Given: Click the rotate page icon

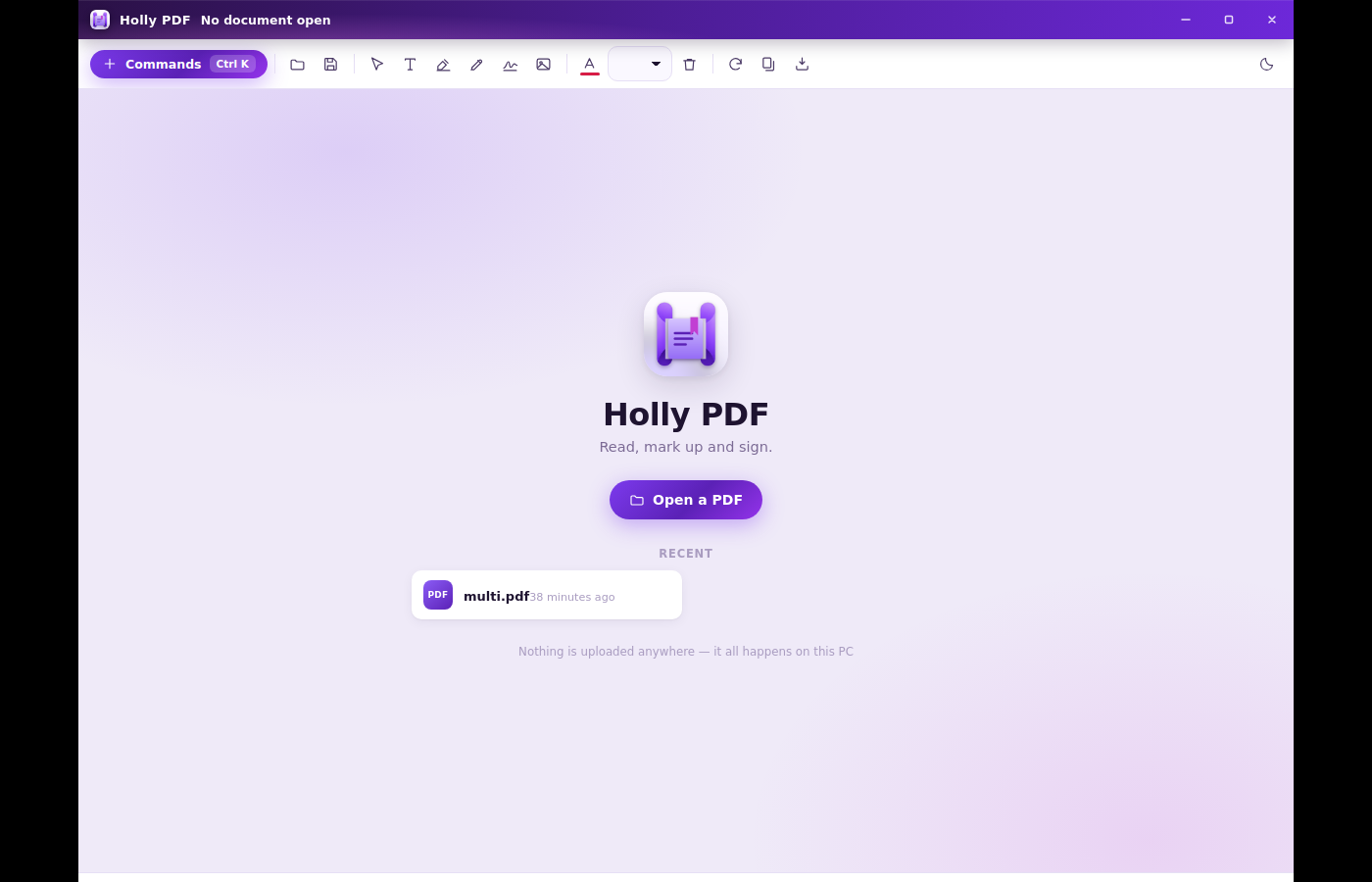Looking at the screenshot, I should coord(736,65).
